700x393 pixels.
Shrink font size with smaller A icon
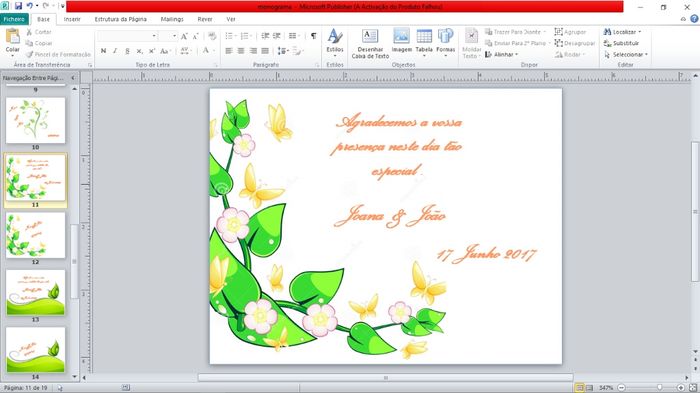tap(196, 36)
